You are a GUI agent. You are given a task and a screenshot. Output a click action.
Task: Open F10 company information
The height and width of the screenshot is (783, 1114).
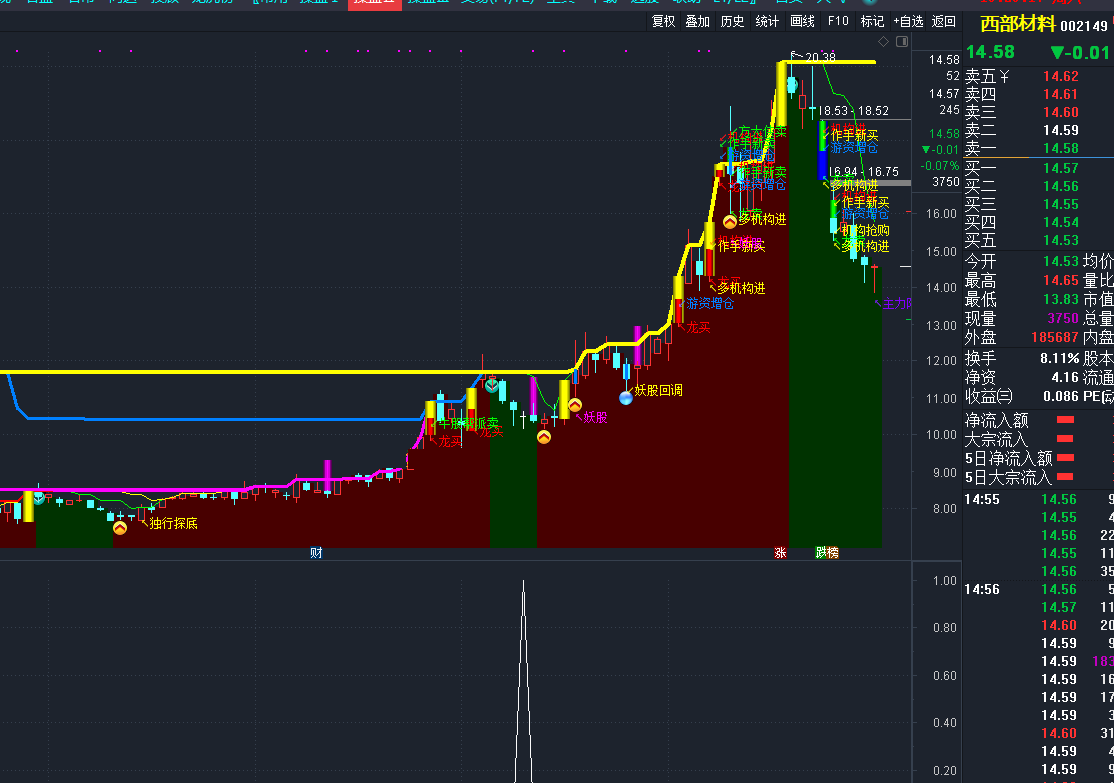[x=838, y=21]
